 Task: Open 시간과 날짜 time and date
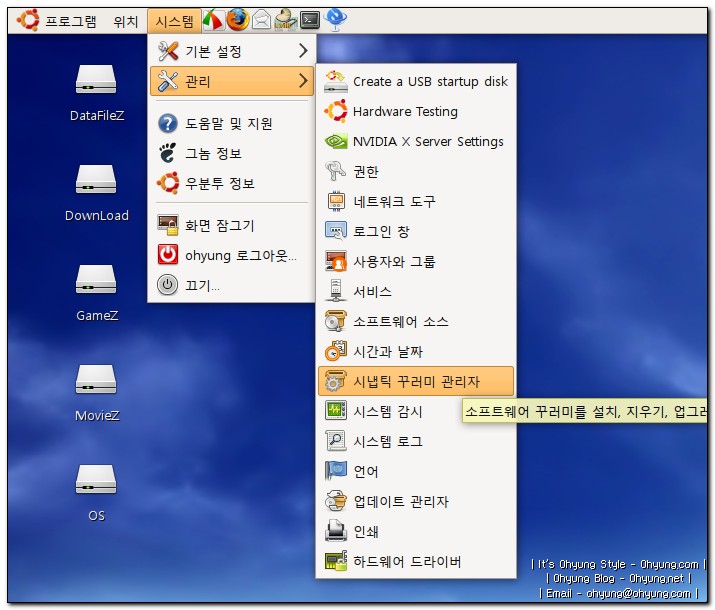coord(416,352)
